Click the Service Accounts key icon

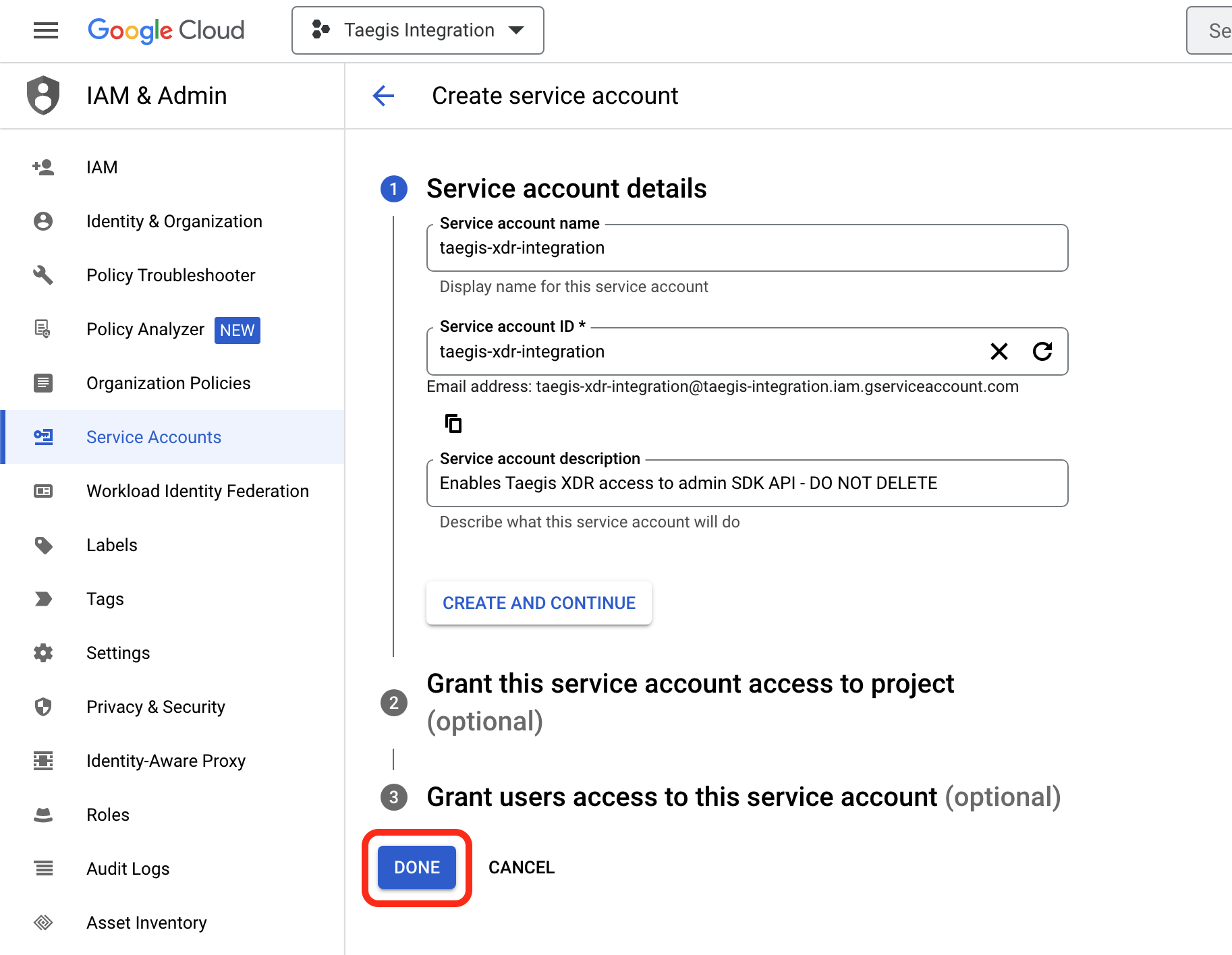pos(43,437)
